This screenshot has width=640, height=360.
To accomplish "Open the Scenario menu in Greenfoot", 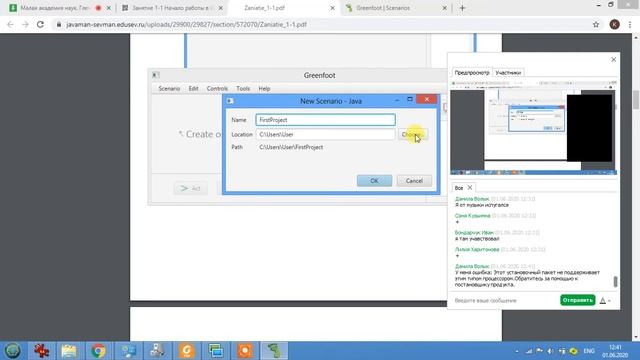I will tap(169, 89).
